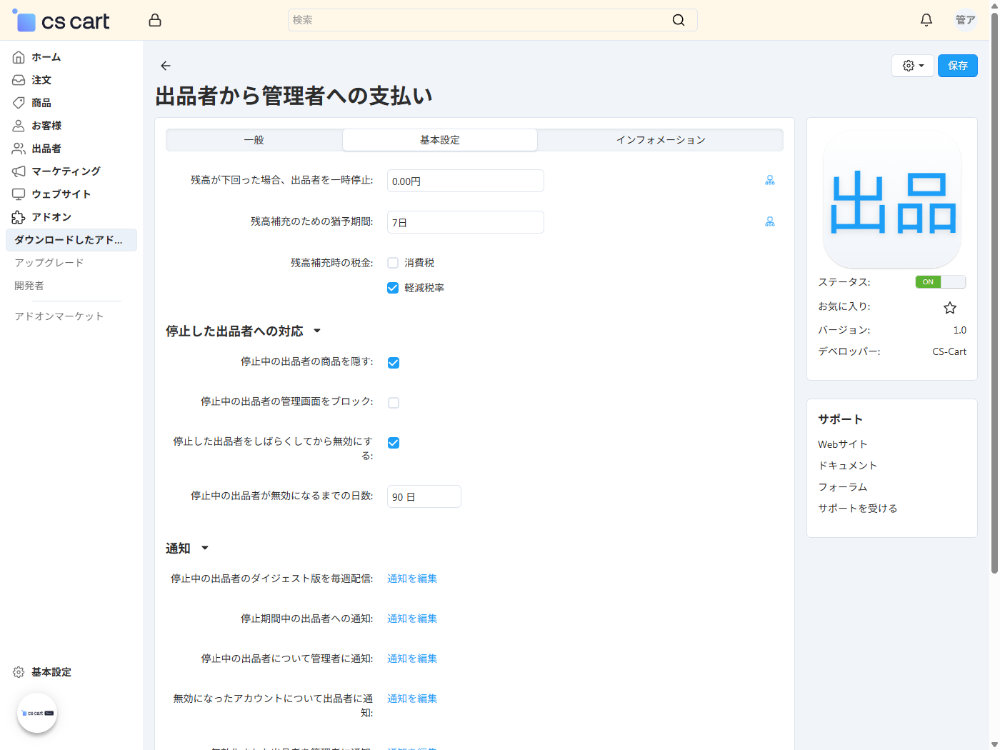The height and width of the screenshot is (750, 1000).
Task: Click the 保存 button
Action: click(x=957, y=66)
